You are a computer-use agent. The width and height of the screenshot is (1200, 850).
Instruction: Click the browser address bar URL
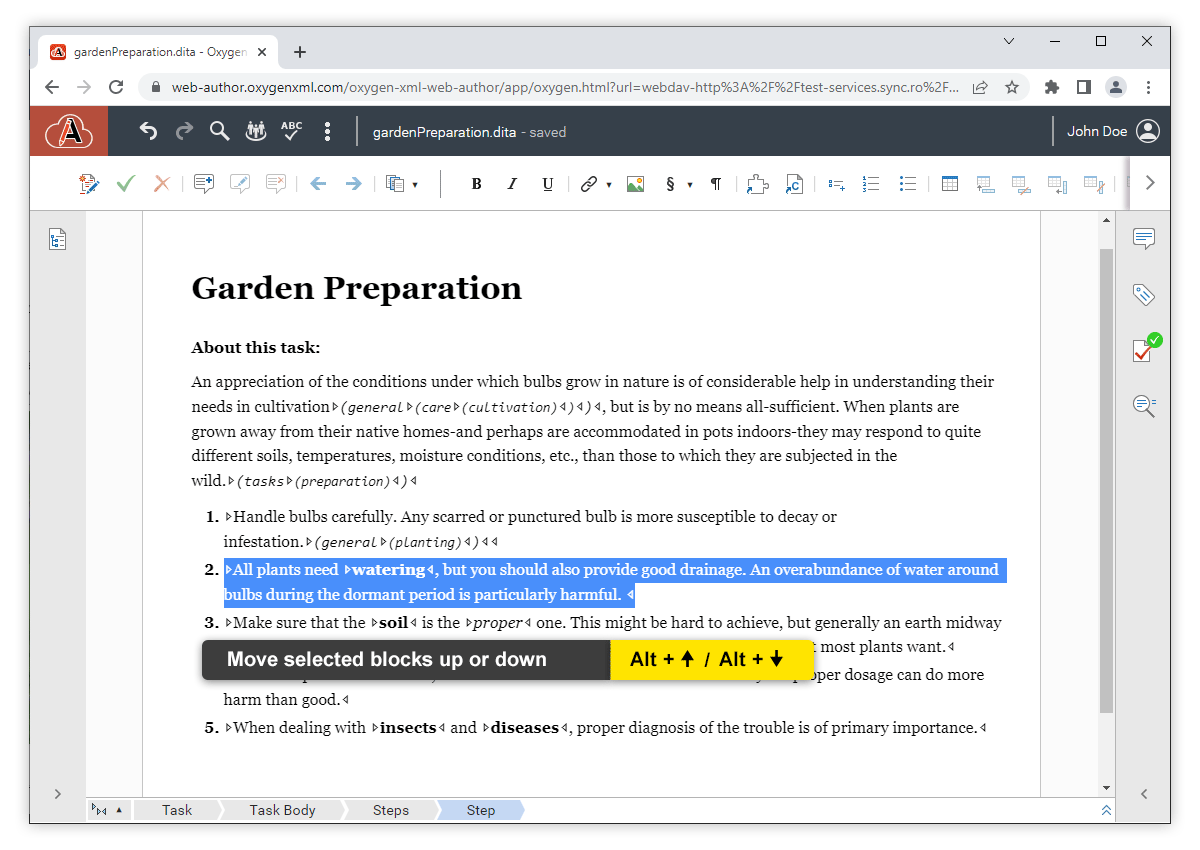565,87
